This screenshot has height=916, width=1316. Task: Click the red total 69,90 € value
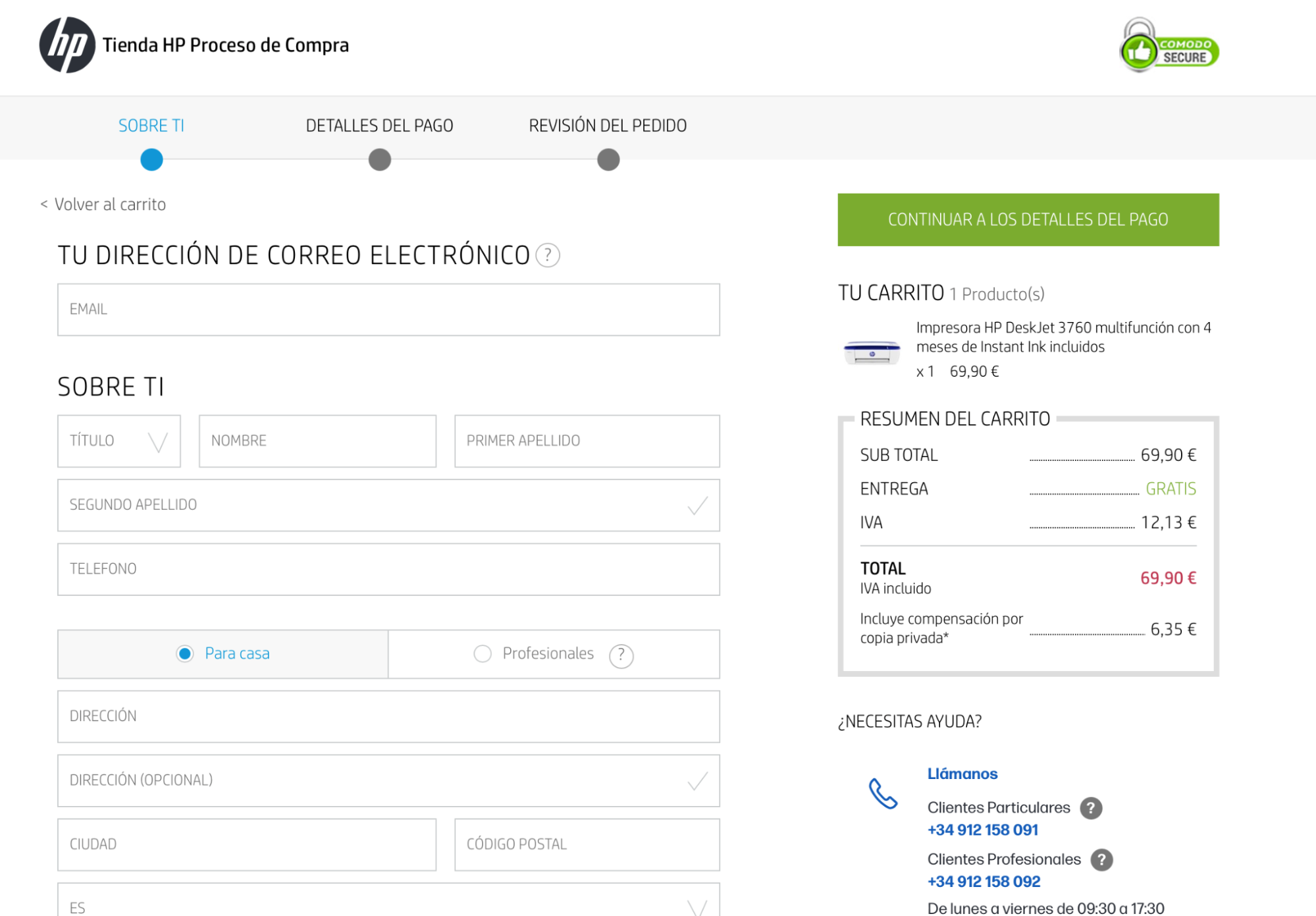1168,578
